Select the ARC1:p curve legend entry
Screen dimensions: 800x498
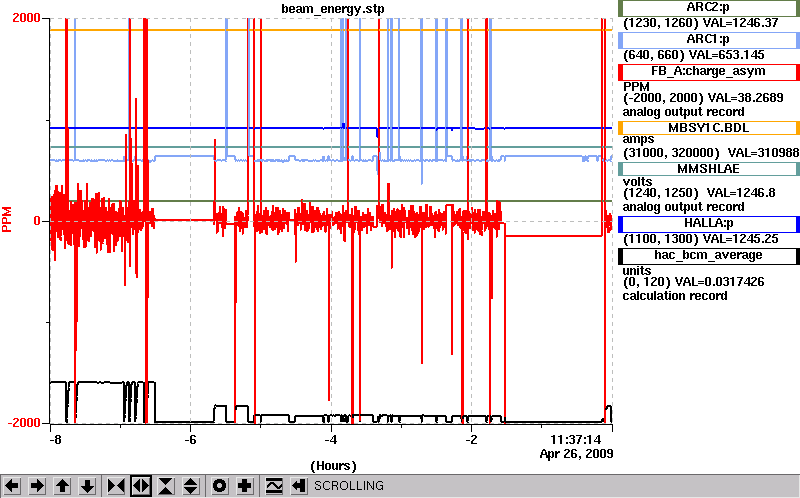pos(709,40)
